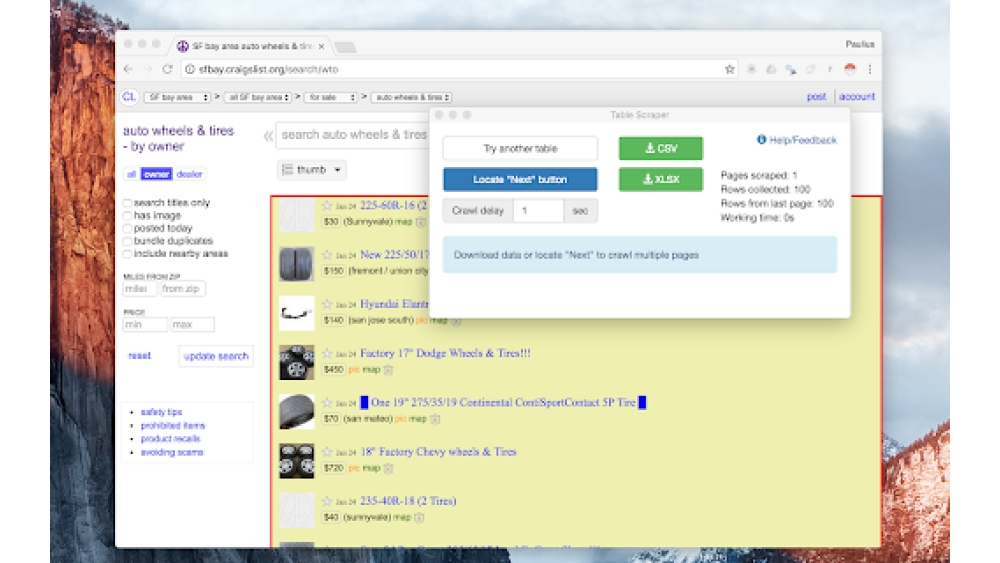Open the Chevy wheels listing thumbnail
The image size is (1000, 563).
[x=297, y=460]
